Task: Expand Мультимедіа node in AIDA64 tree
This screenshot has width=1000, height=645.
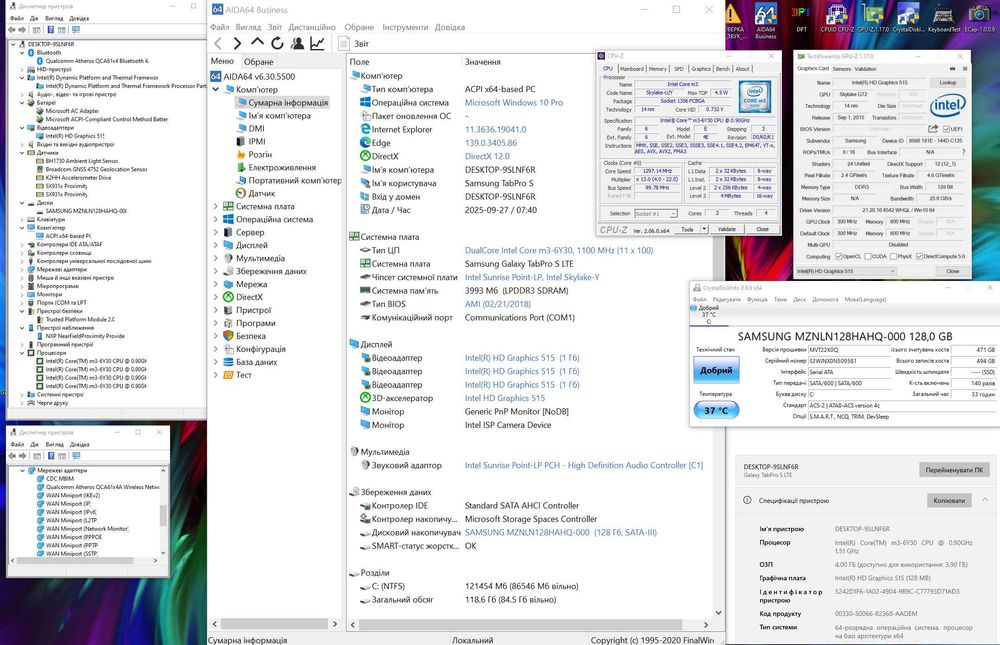Action: tap(216, 258)
